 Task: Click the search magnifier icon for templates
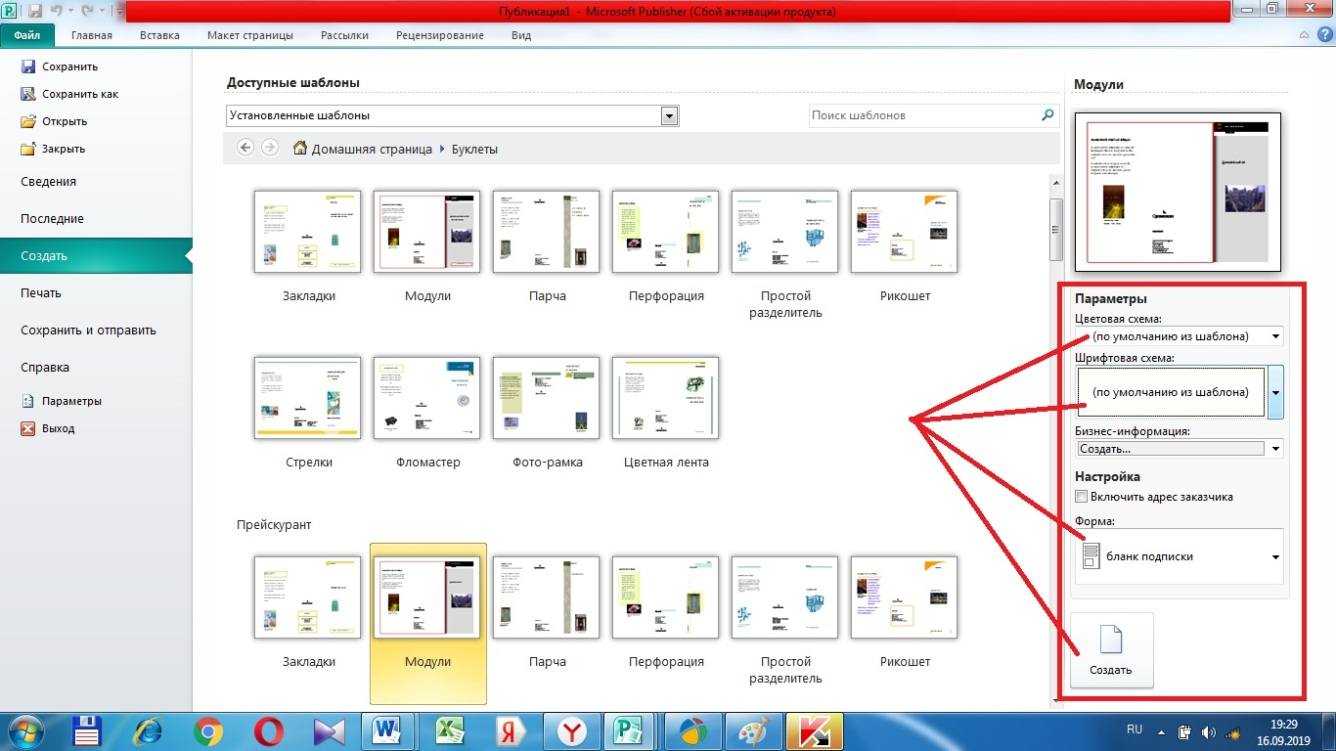pos(1047,115)
